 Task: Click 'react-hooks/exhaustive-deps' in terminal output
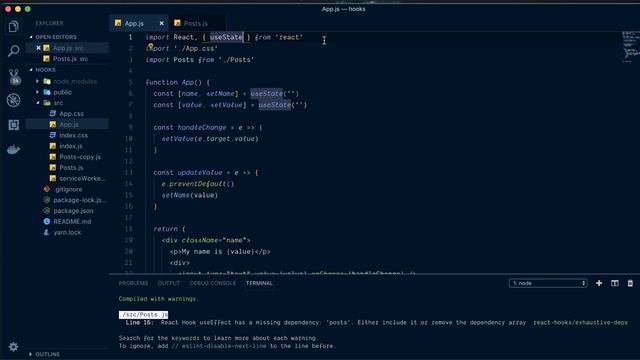pyautogui.click(x=580, y=322)
